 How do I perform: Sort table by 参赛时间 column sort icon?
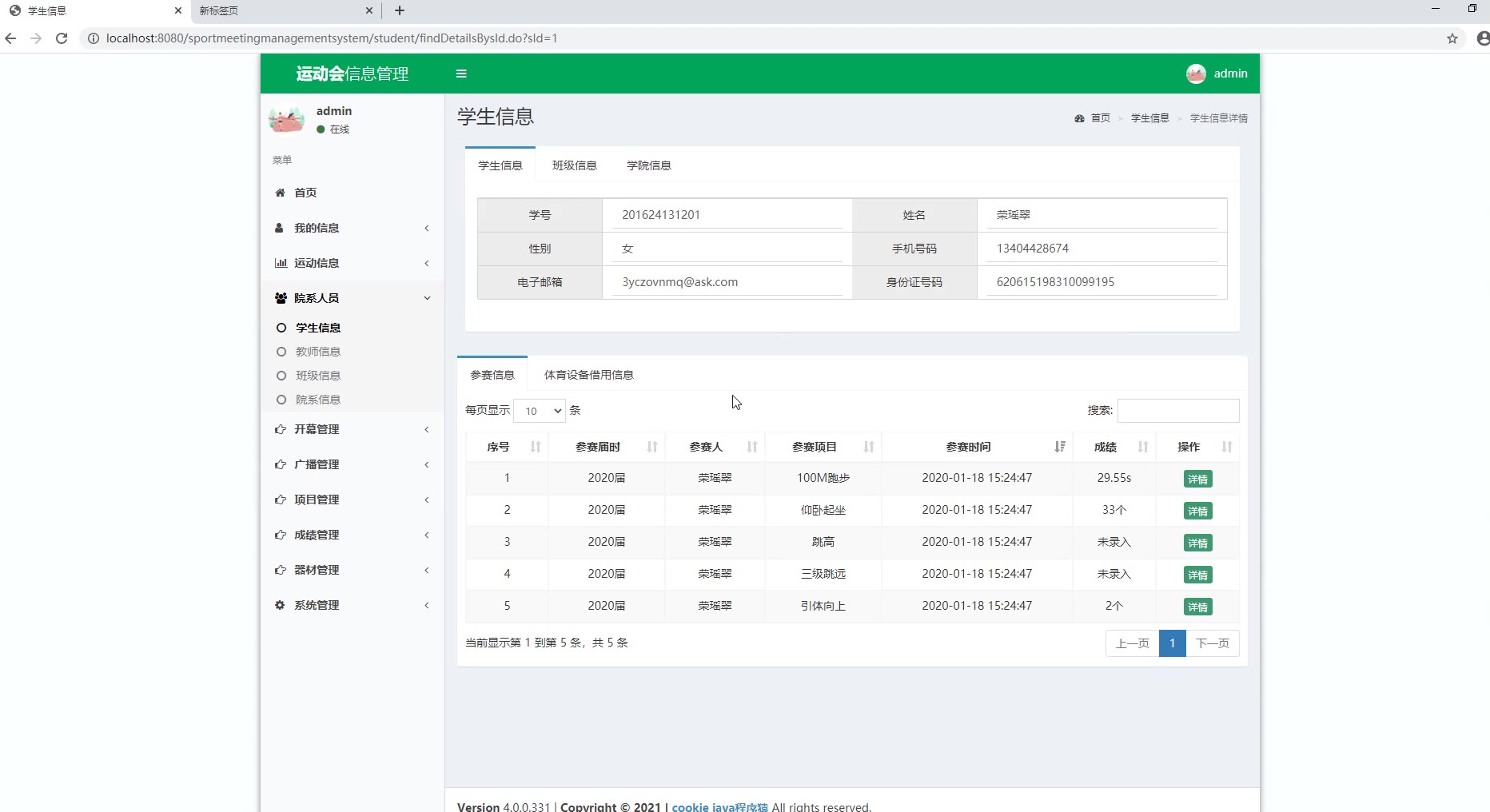pos(1059,447)
